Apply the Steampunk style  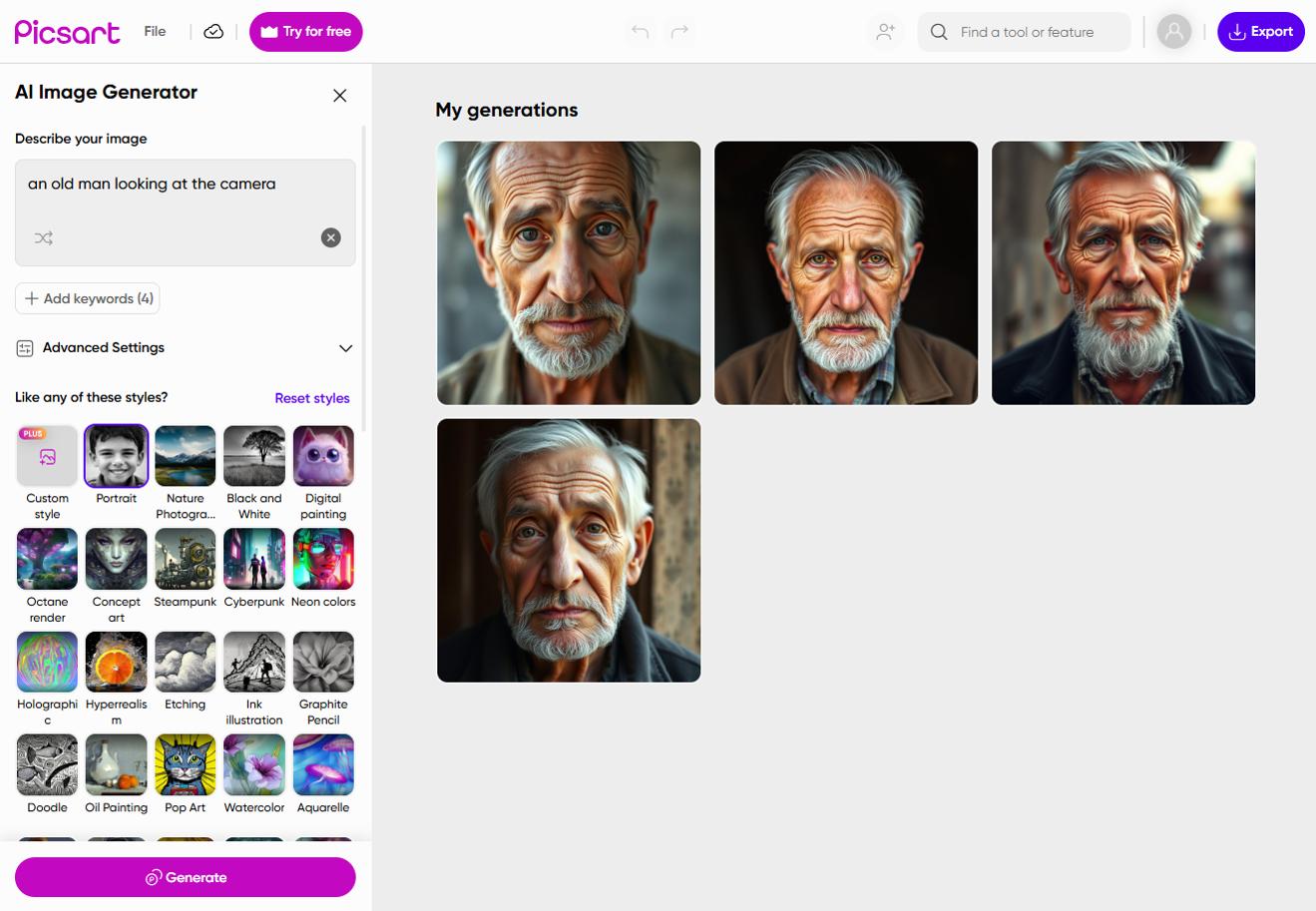[x=185, y=558]
